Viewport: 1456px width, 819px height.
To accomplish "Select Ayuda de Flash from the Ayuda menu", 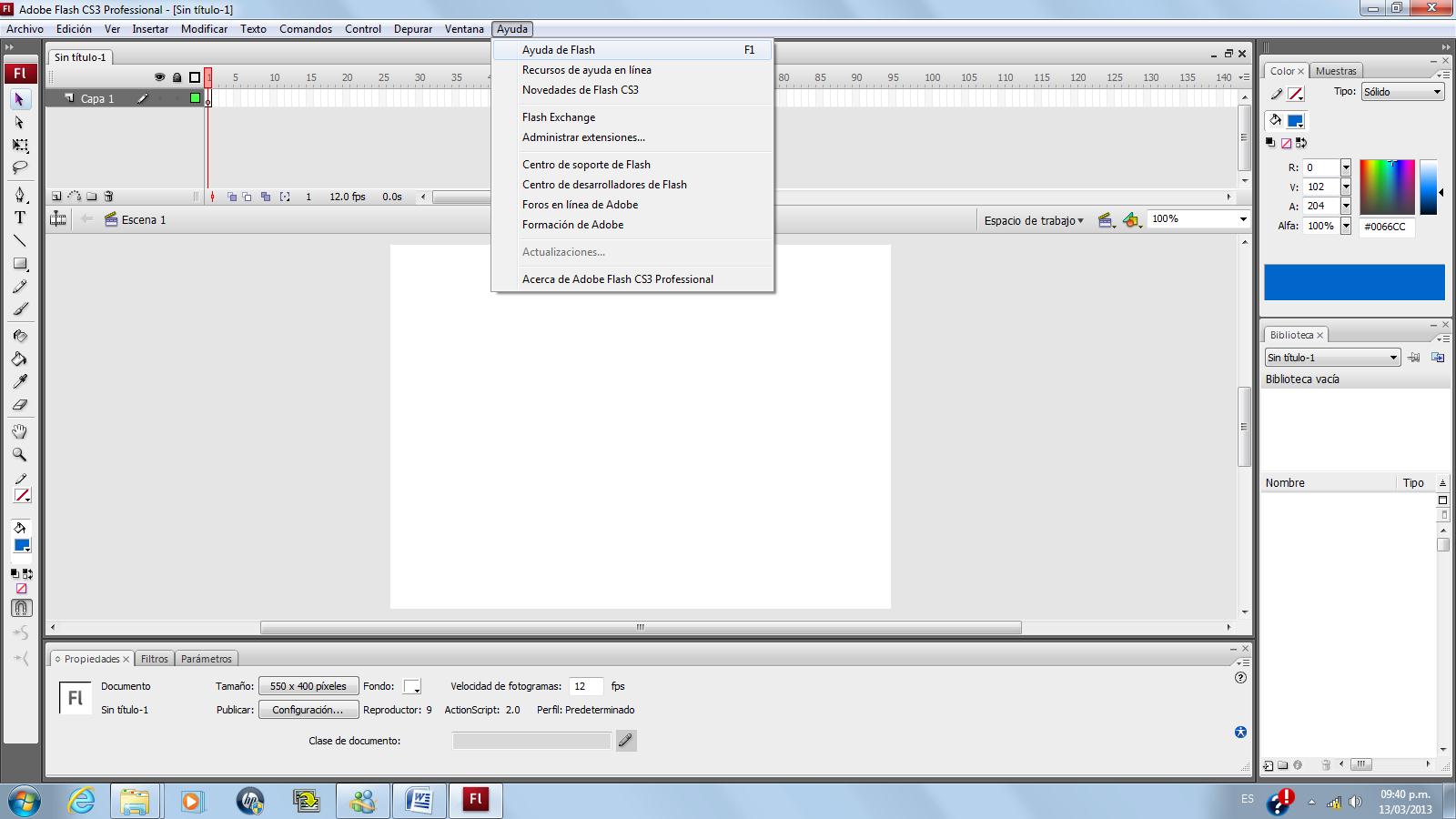I will (557, 50).
